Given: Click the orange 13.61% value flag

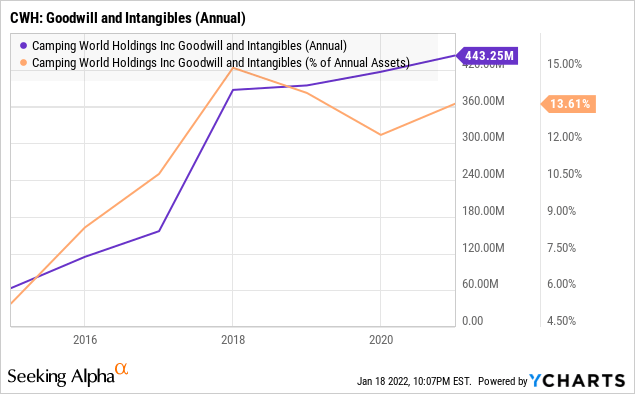Looking at the screenshot, I should 568,104.
